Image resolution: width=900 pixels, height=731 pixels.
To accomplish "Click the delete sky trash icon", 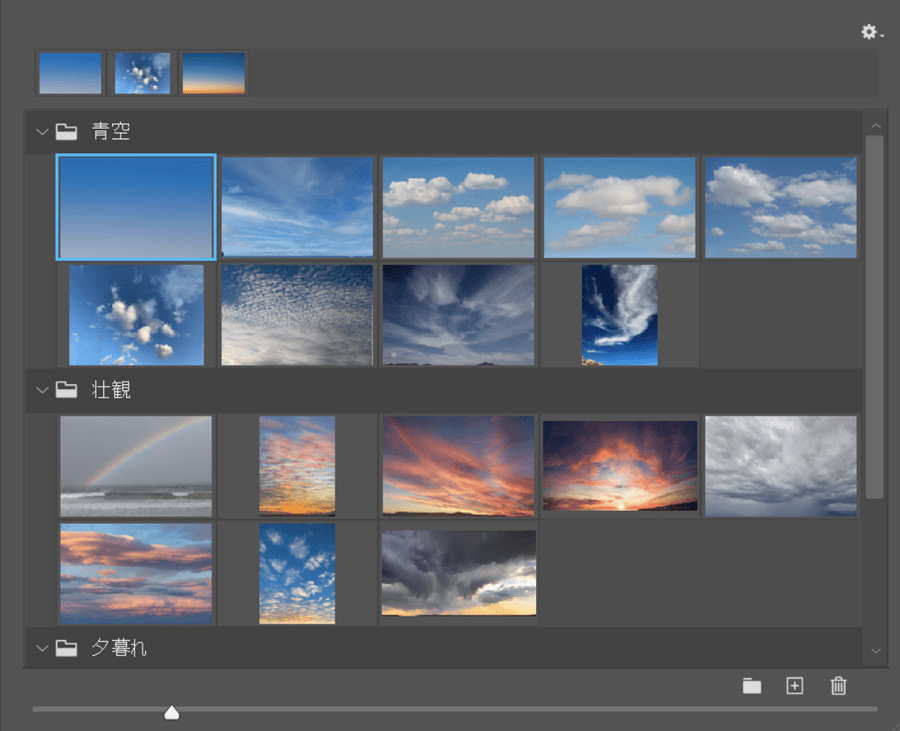I will pyautogui.click(x=839, y=686).
